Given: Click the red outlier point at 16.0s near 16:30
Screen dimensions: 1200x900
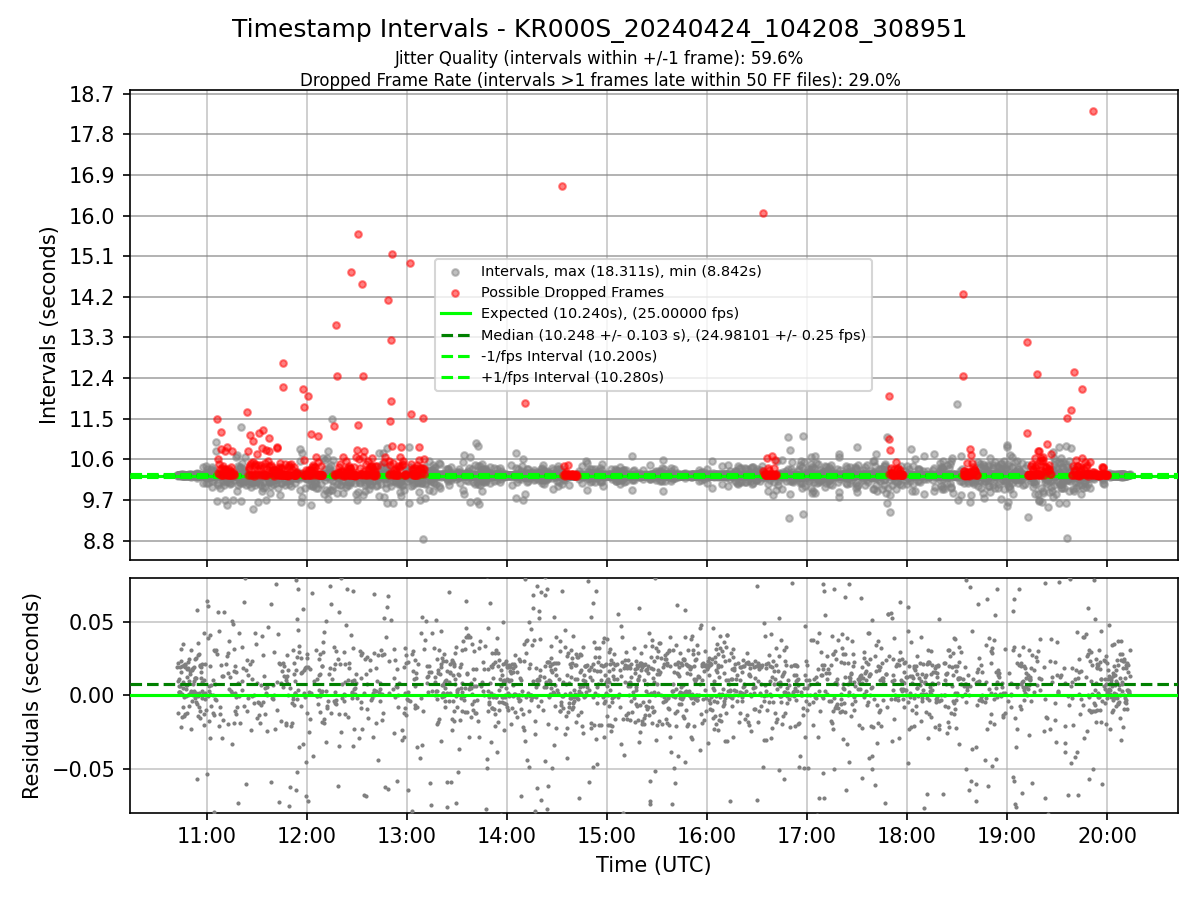Looking at the screenshot, I should 763,213.
